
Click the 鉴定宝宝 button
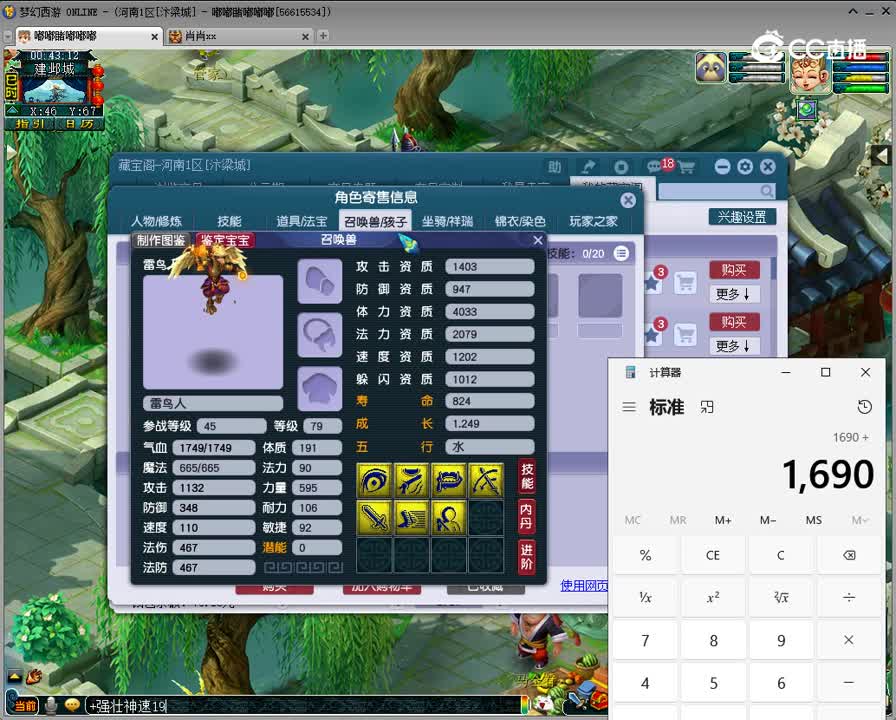pos(225,240)
